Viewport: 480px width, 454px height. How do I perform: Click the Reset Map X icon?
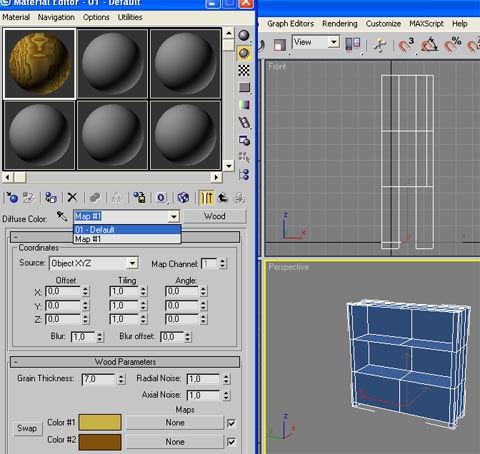[x=72, y=197]
